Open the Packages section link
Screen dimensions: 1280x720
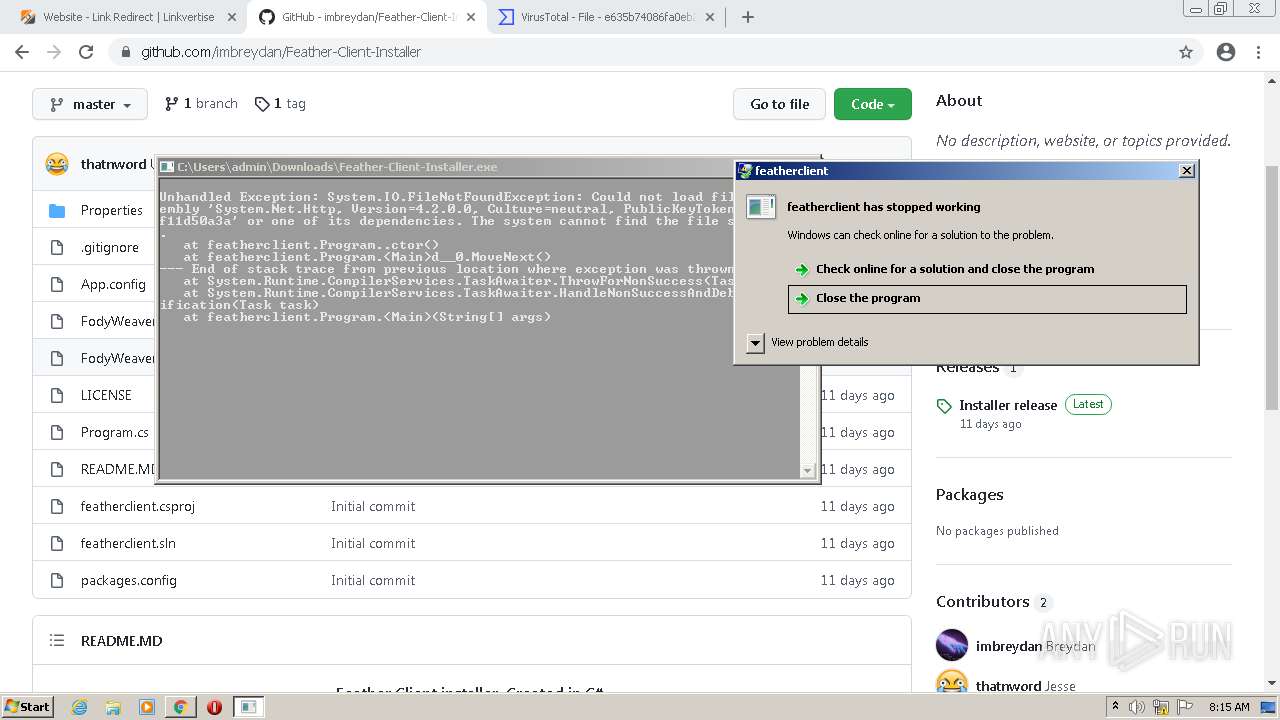969,494
